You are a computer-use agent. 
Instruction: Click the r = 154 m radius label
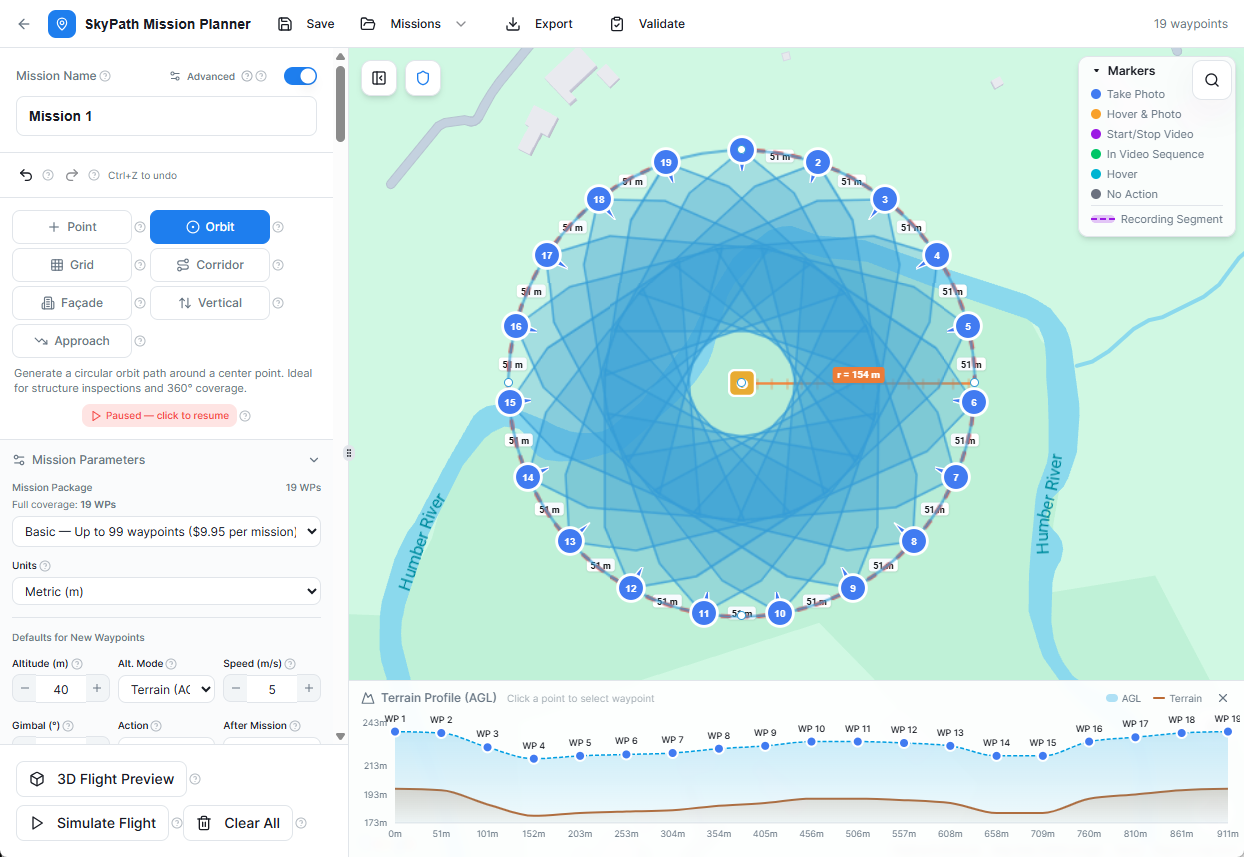pyautogui.click(x=859, y=375)
